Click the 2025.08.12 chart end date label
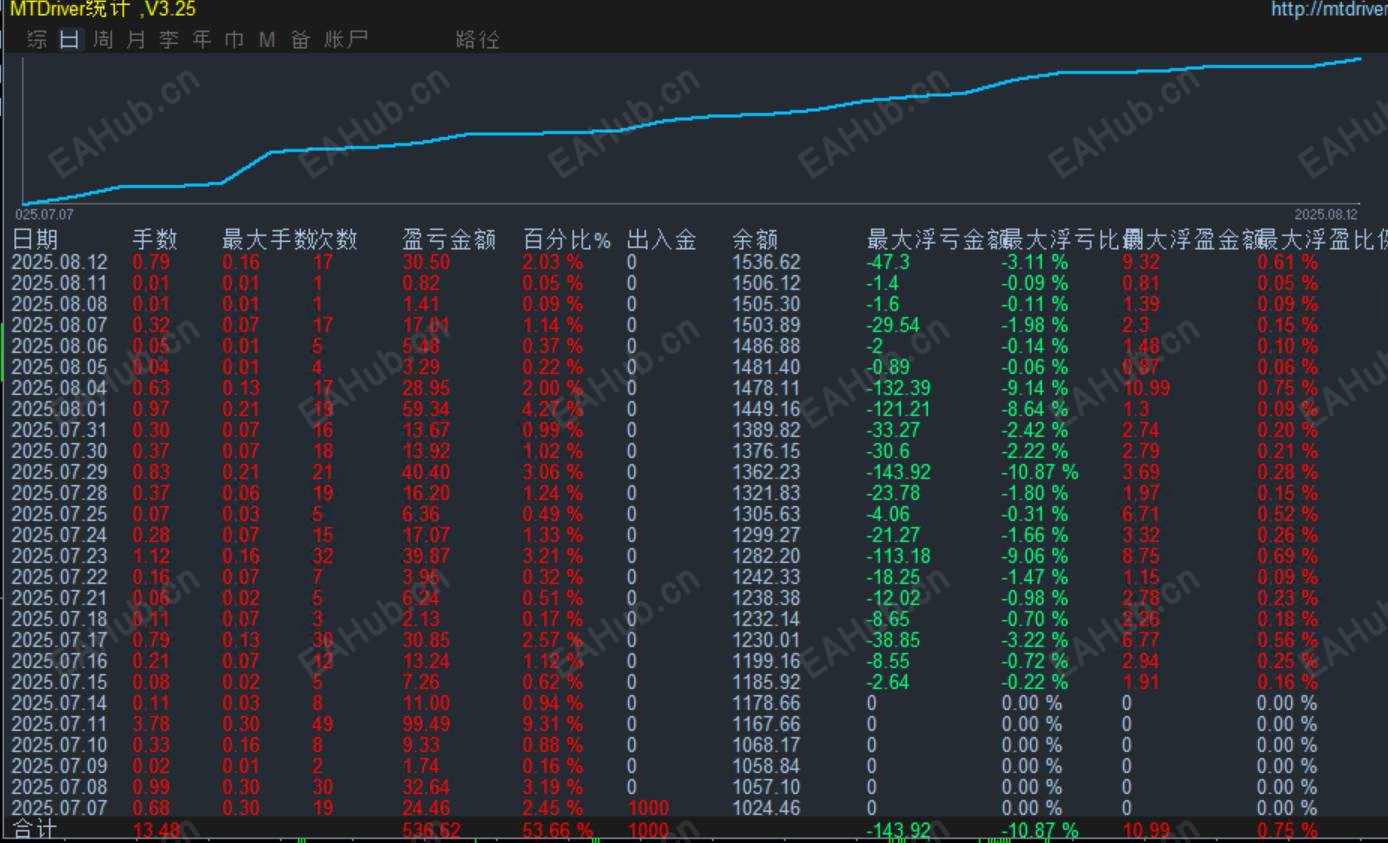This screenshot has height=843, width=1388. [x=1326, y=214]
